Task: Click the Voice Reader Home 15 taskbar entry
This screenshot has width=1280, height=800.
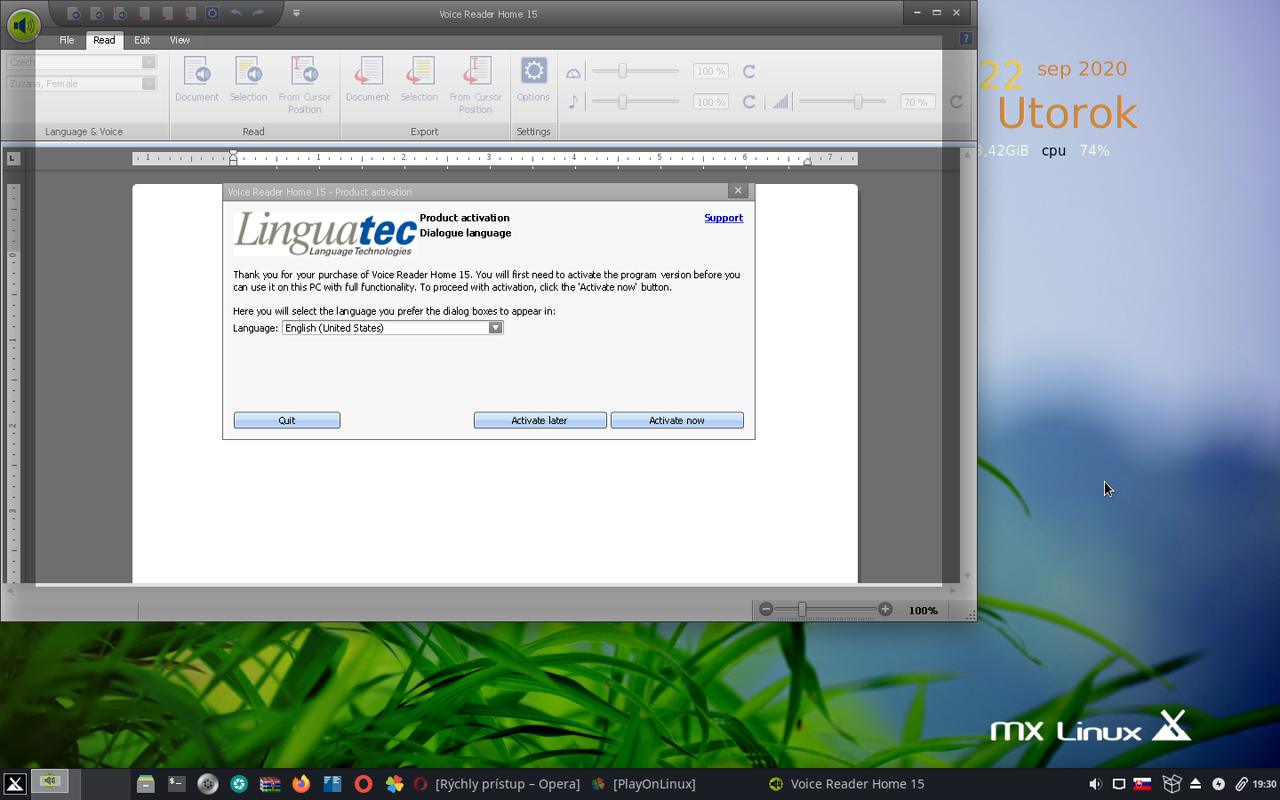Action: (847, 784)
